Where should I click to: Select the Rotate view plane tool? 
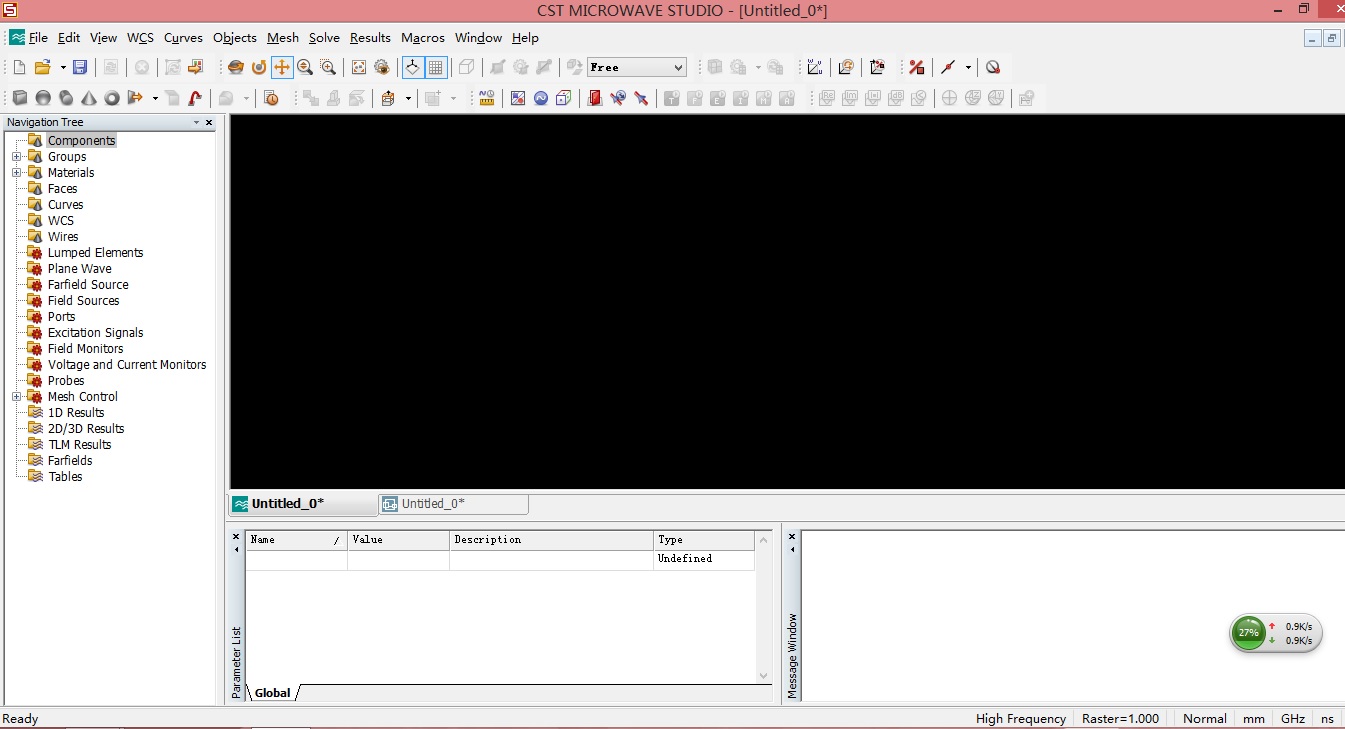coord(259,67)
